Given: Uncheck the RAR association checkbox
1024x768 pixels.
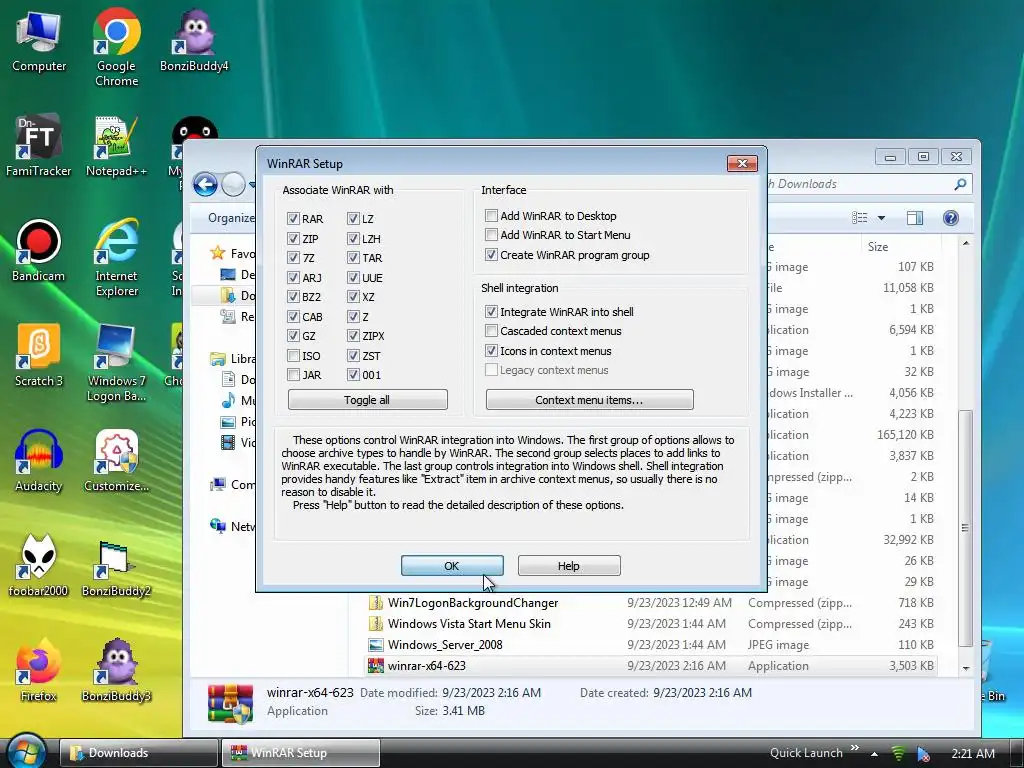Looking at the screenshot, I should [293, 218].
